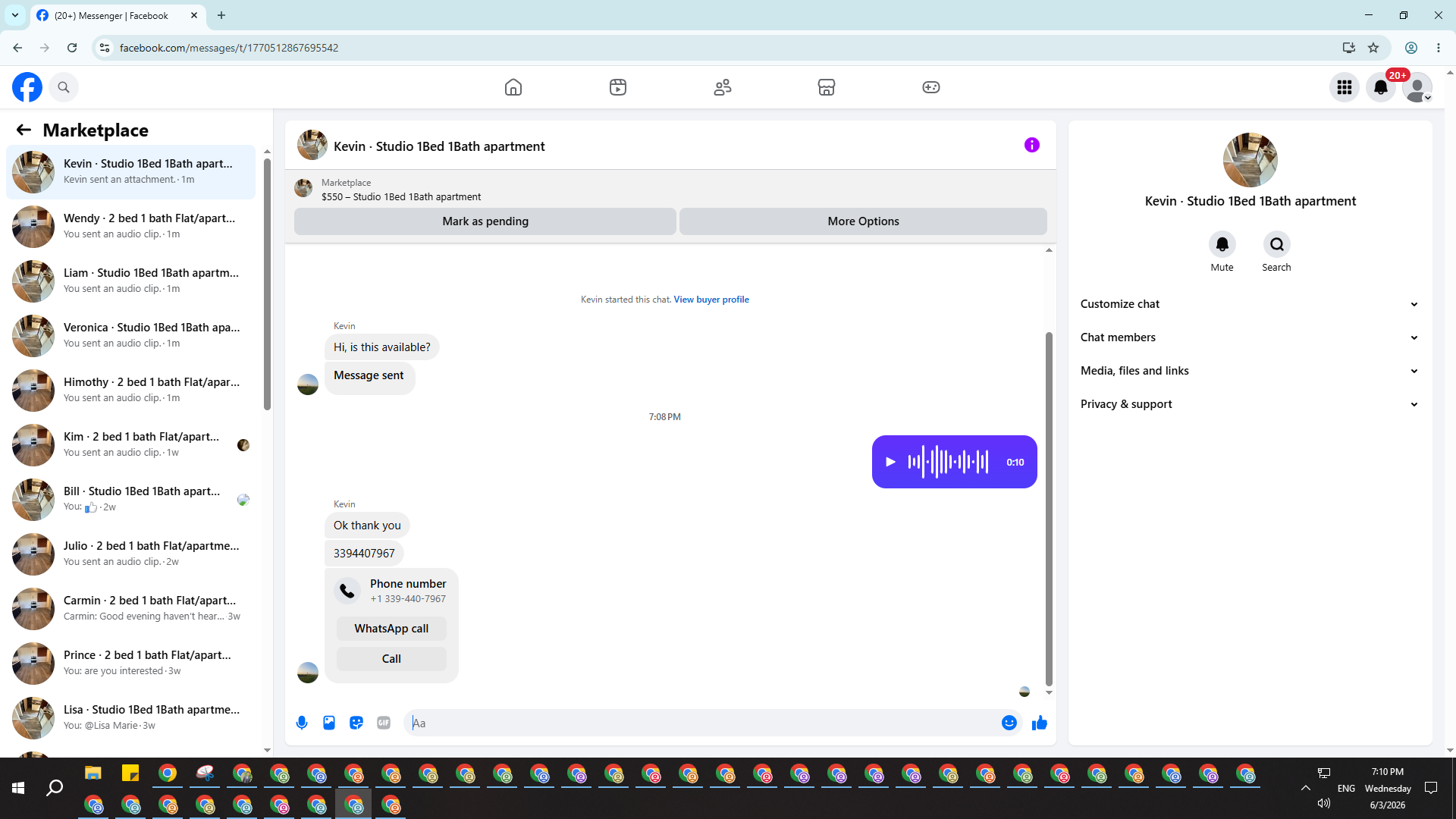Open the Facebook menu grid icon
This screenshot has width=1456, height=819.
[1345, 87]
